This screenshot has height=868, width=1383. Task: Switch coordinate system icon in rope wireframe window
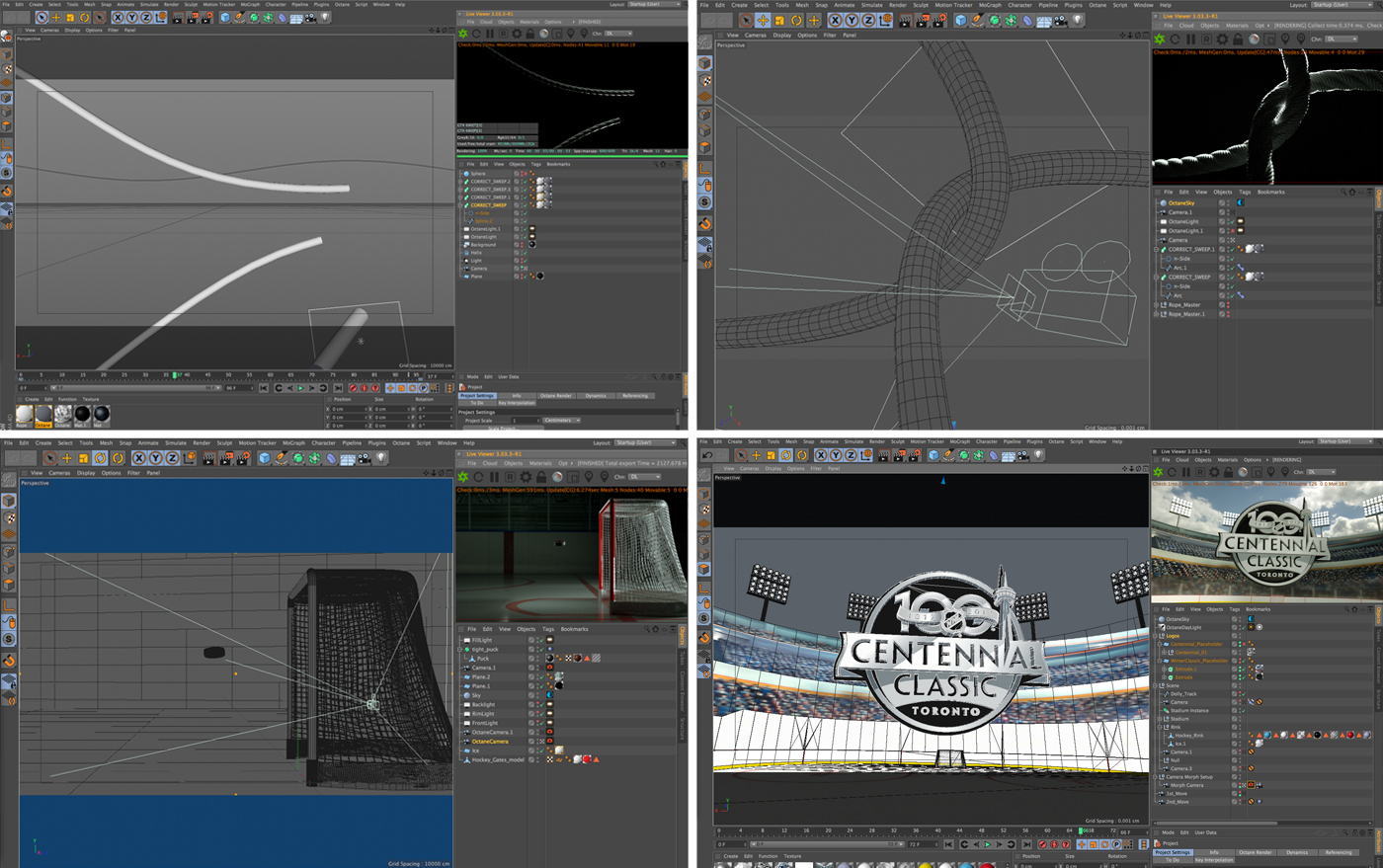tap(886, 20)
